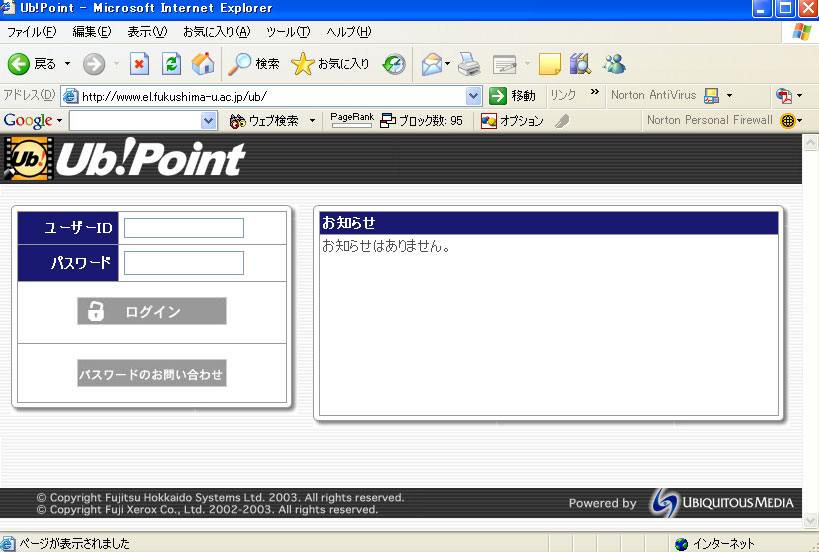
Task: Click popup blocker (ブロック数: 95) button
Action: [x=421, y=121]
